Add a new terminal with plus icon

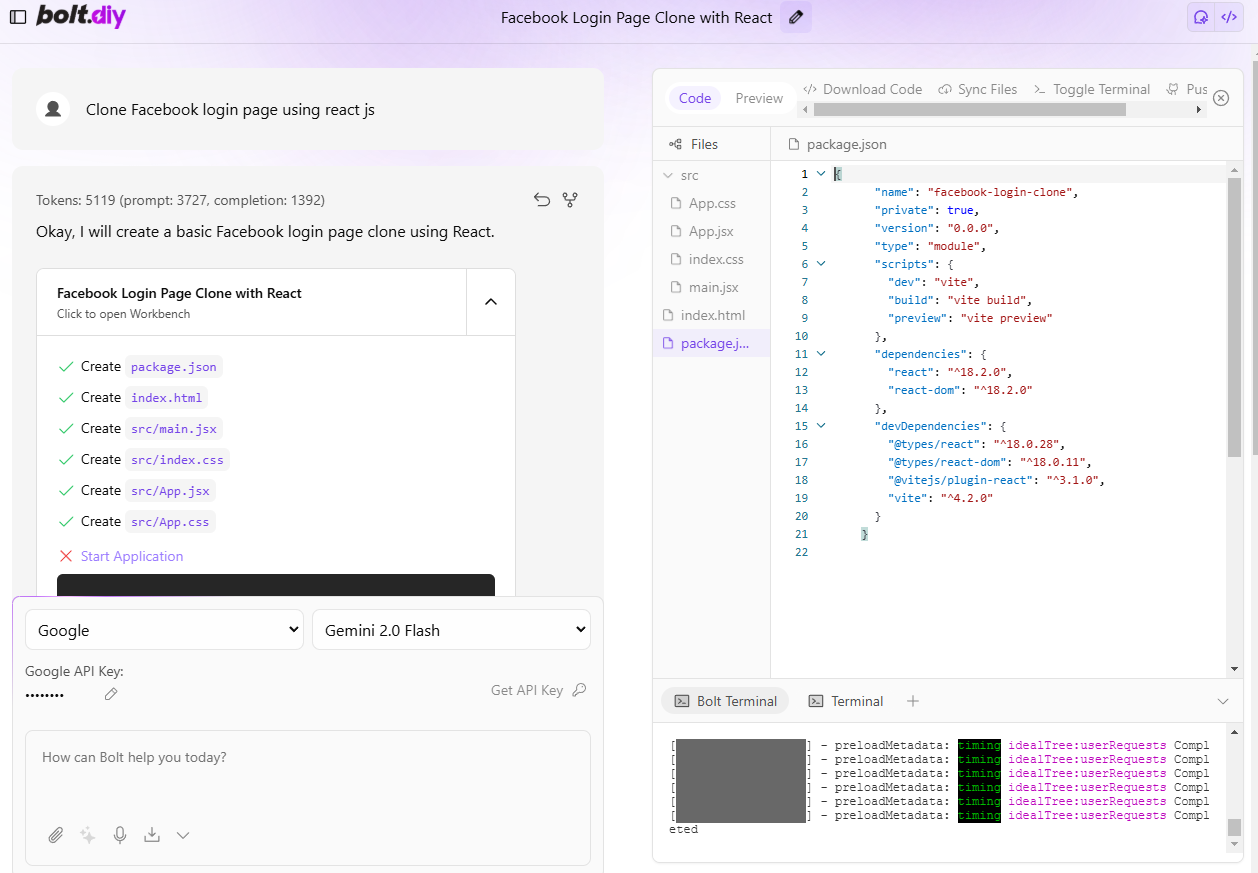(x=912, y=701)
